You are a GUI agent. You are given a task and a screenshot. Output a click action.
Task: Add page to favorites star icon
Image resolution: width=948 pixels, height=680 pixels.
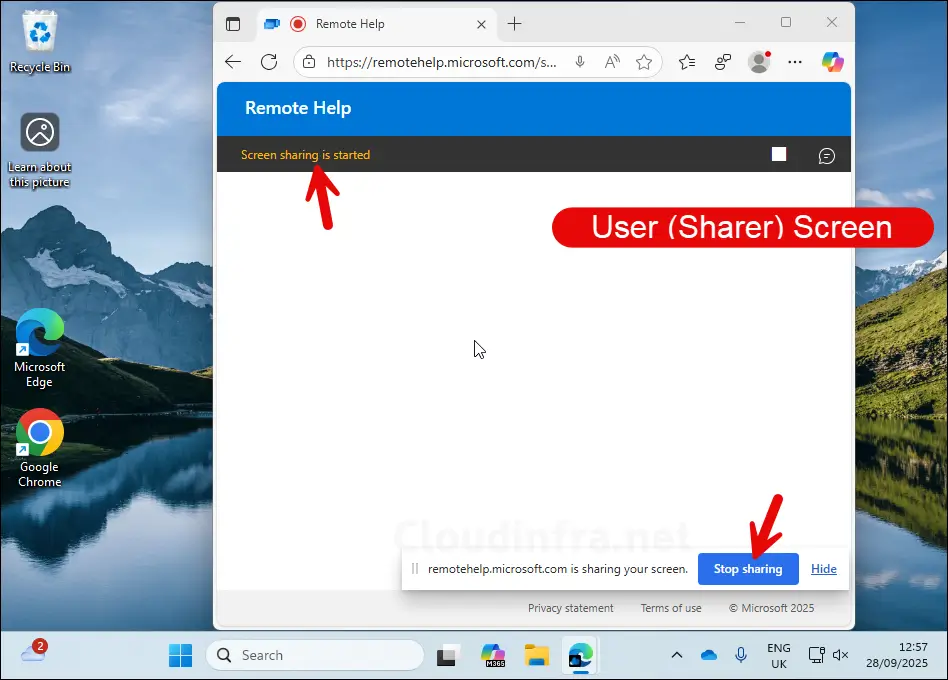(644, 62)
